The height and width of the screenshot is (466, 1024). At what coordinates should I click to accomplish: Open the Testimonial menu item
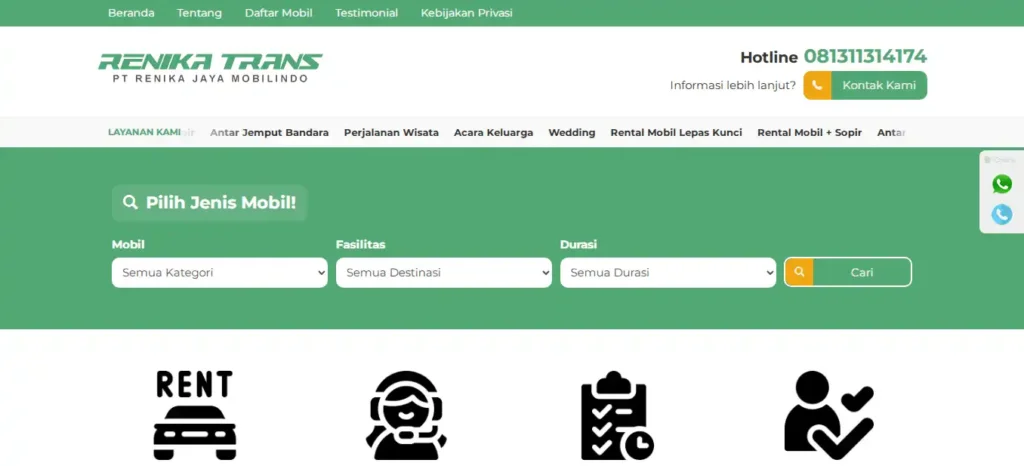tap(366, 13)
